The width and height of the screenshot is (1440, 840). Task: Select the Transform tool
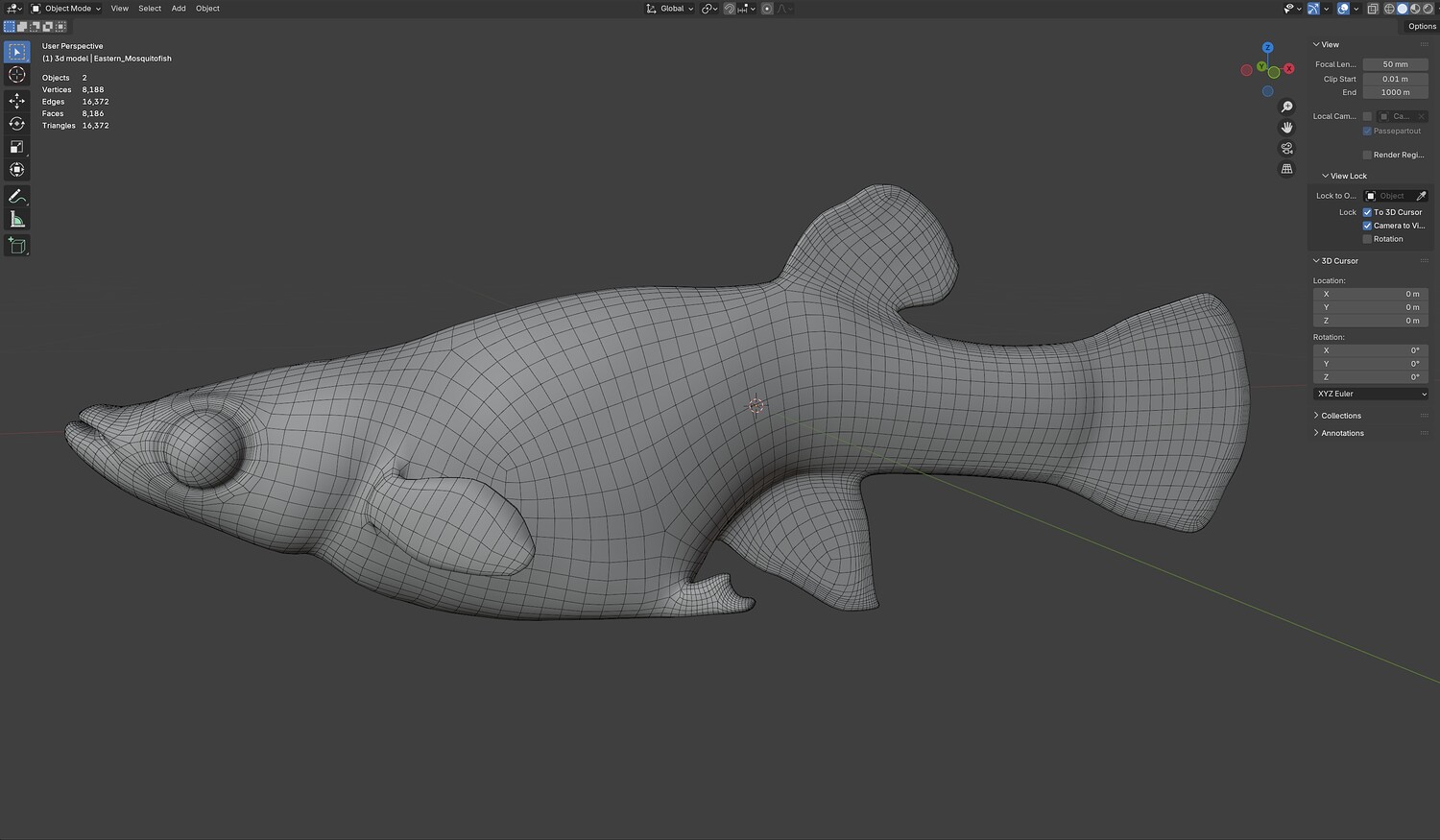pyautogui.click(x=17, y=170)
